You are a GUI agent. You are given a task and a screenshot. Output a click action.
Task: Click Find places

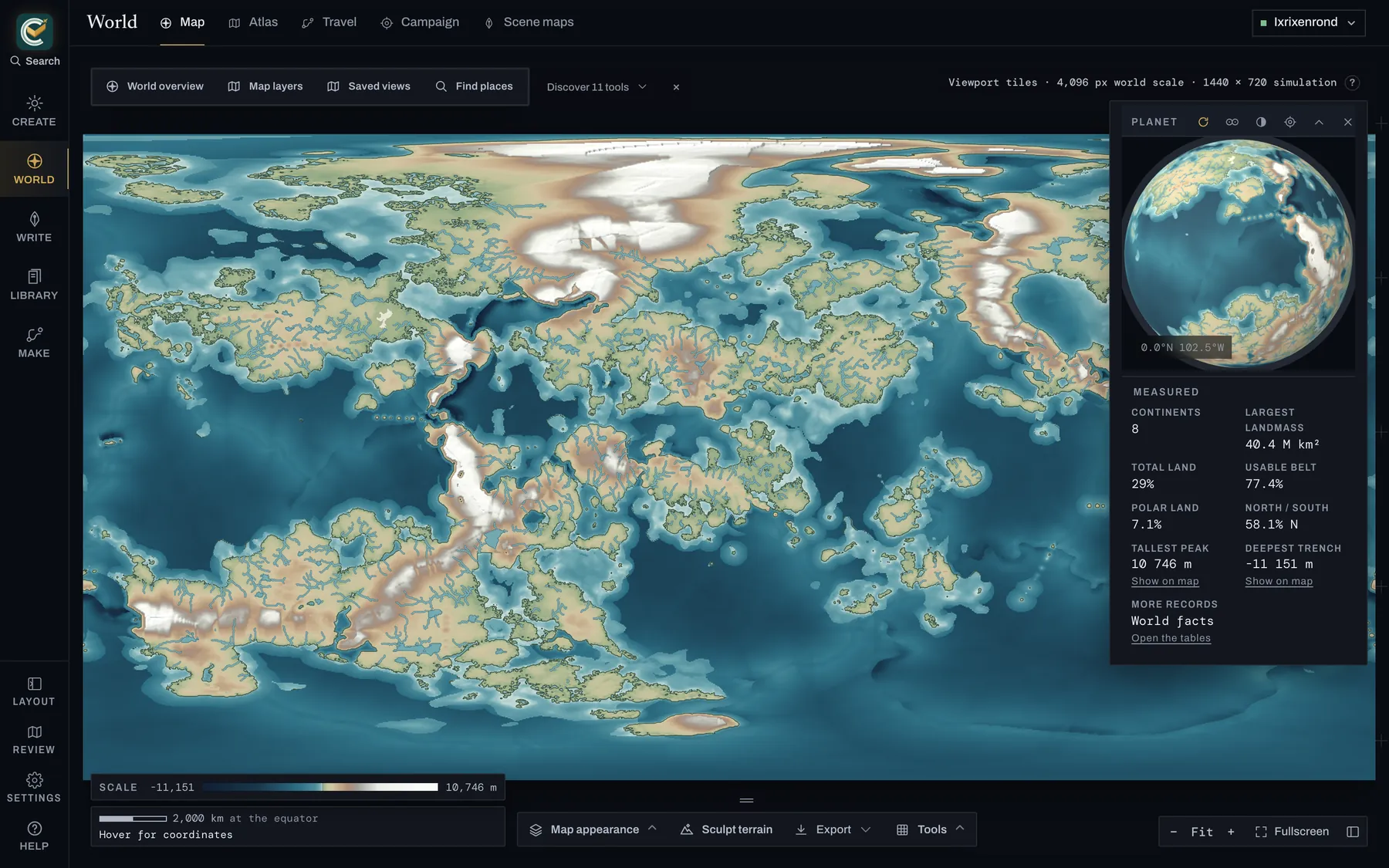click(x=475, y=86)
